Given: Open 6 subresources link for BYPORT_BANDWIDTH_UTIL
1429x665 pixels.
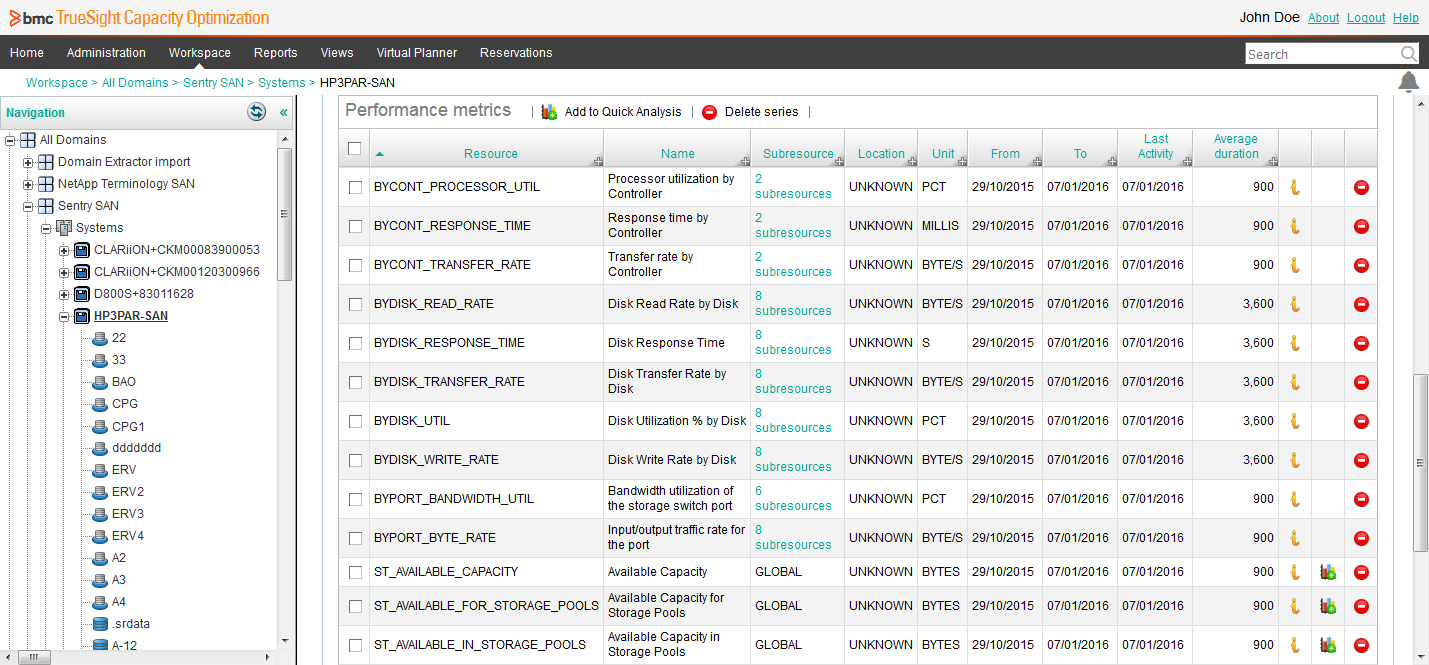Looking at the screenshot, I should [793, 498].
